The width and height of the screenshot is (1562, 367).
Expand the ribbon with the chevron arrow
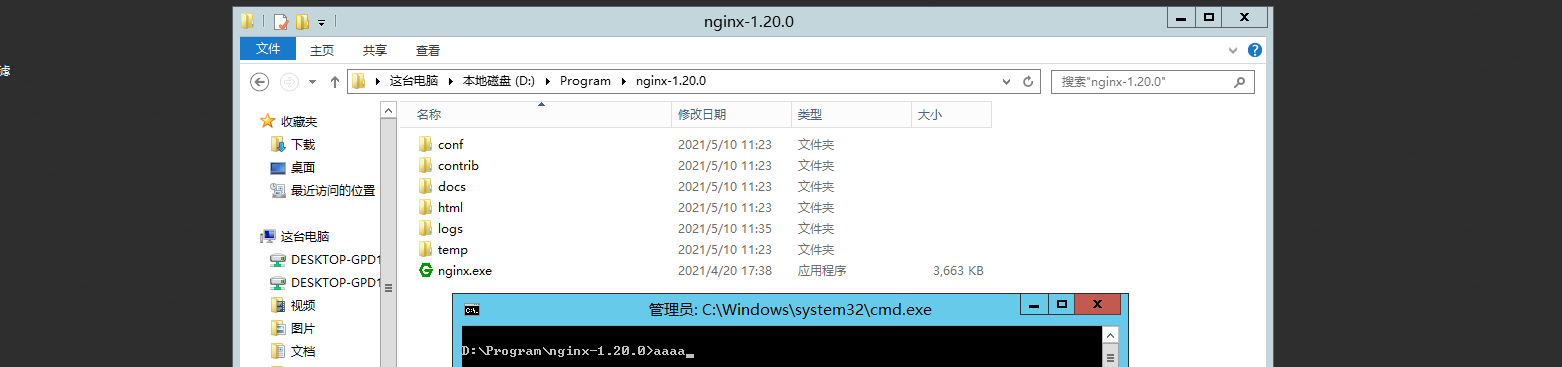tap(1233, 49)
